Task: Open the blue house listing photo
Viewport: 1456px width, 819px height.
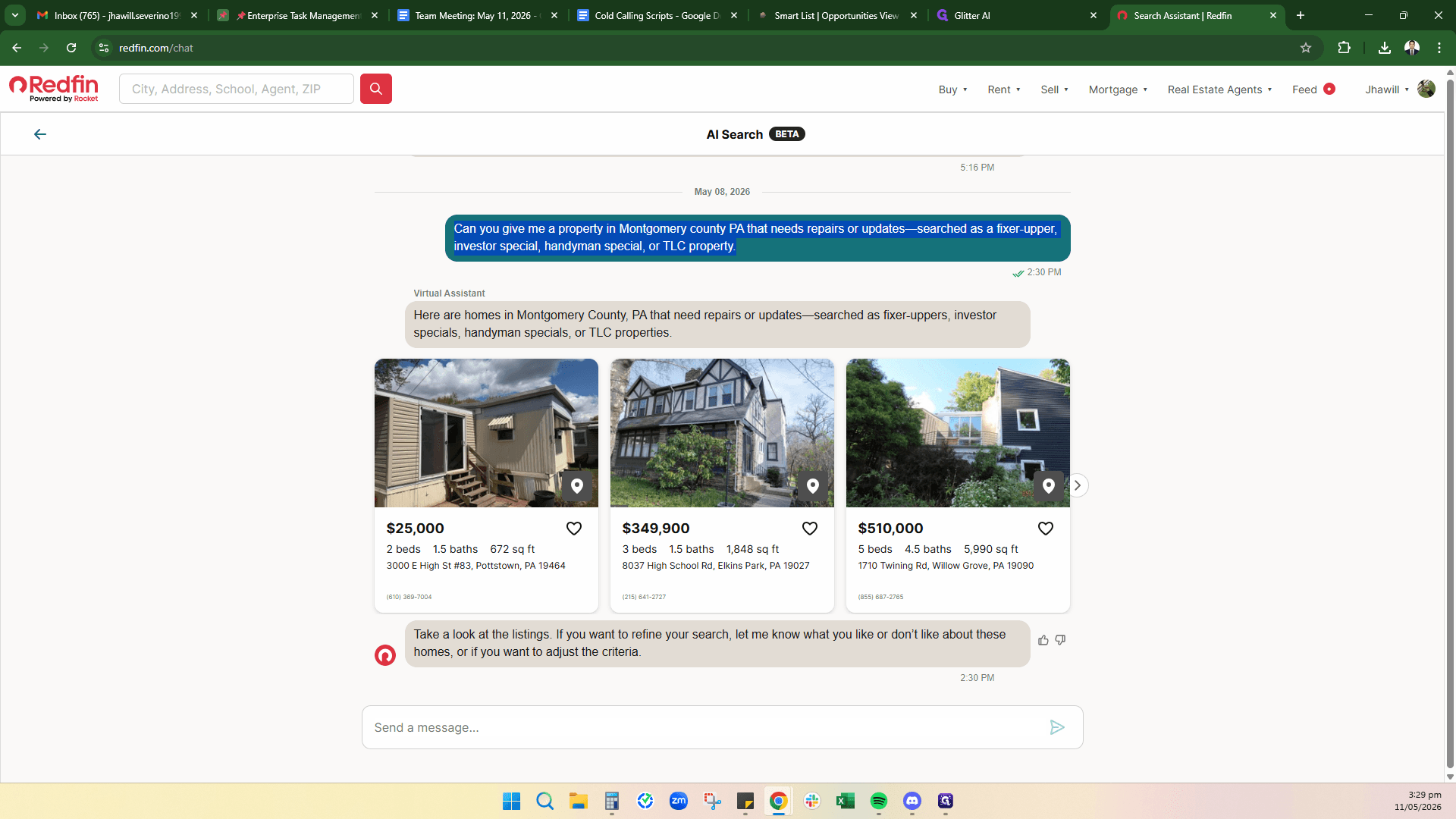Action: 958,433
